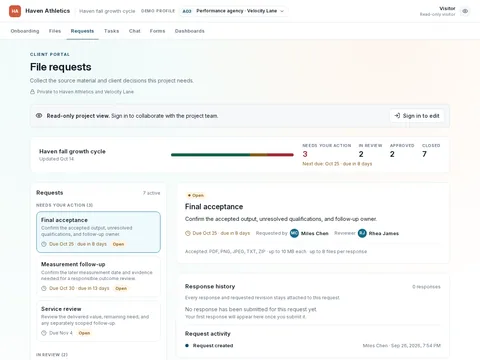Screen dimensions: 480x360
Task: Click the 7 active label in Requests panel
Action: pos(152,193)
